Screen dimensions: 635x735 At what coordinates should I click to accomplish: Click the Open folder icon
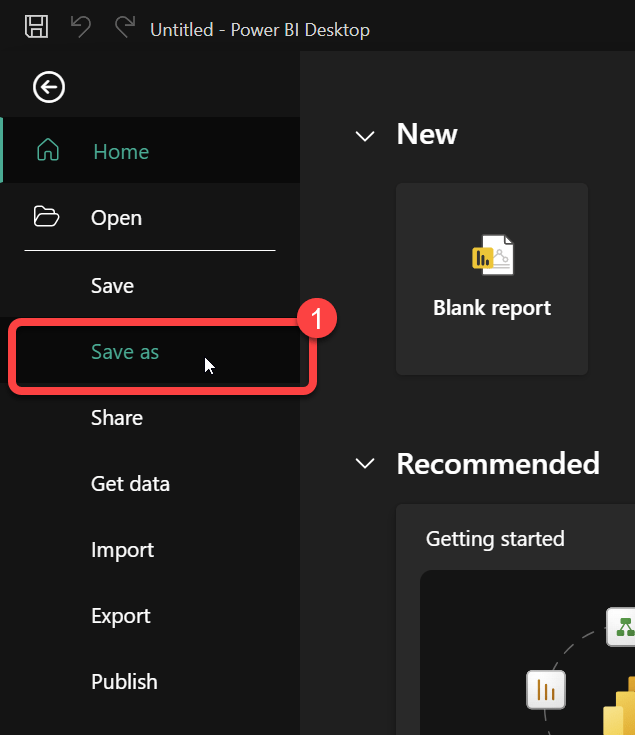pyautogui.click(x=46, y=217)
